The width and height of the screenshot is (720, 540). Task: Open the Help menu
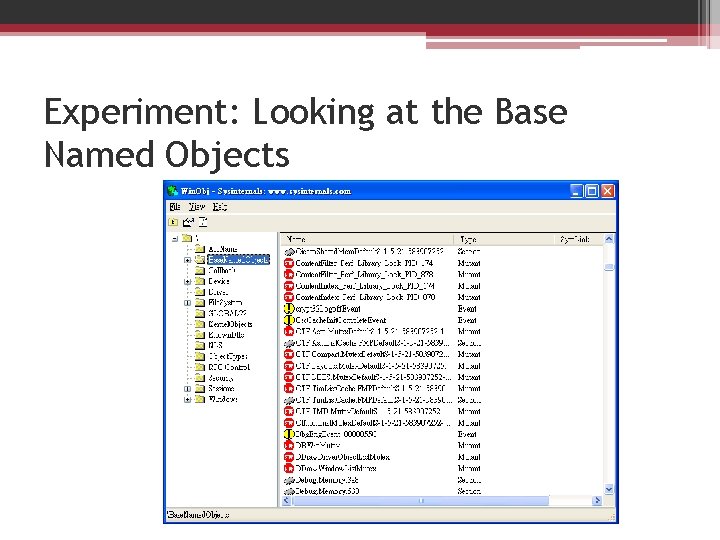219,207
